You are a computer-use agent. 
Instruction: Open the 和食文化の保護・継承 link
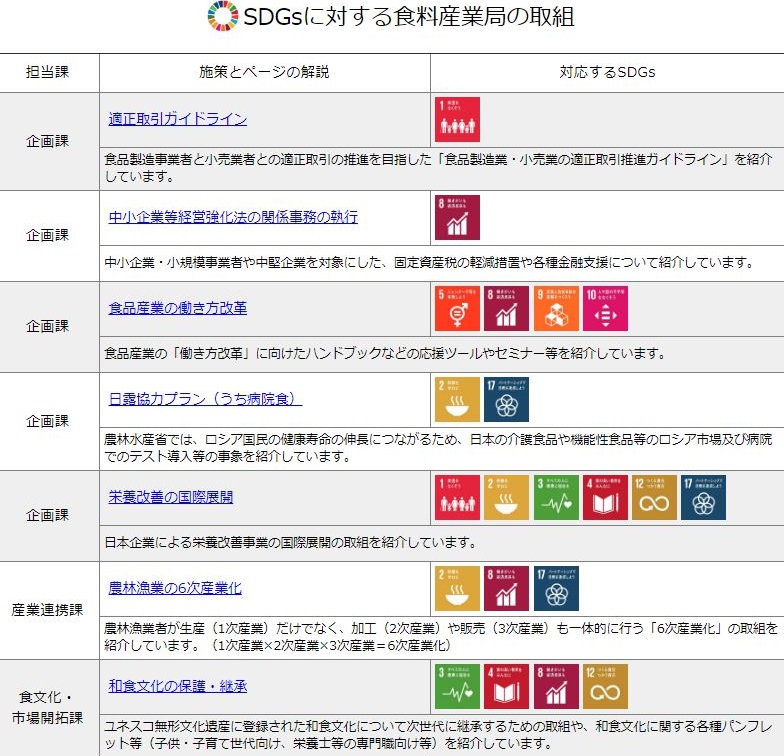(x=178, y=686)
